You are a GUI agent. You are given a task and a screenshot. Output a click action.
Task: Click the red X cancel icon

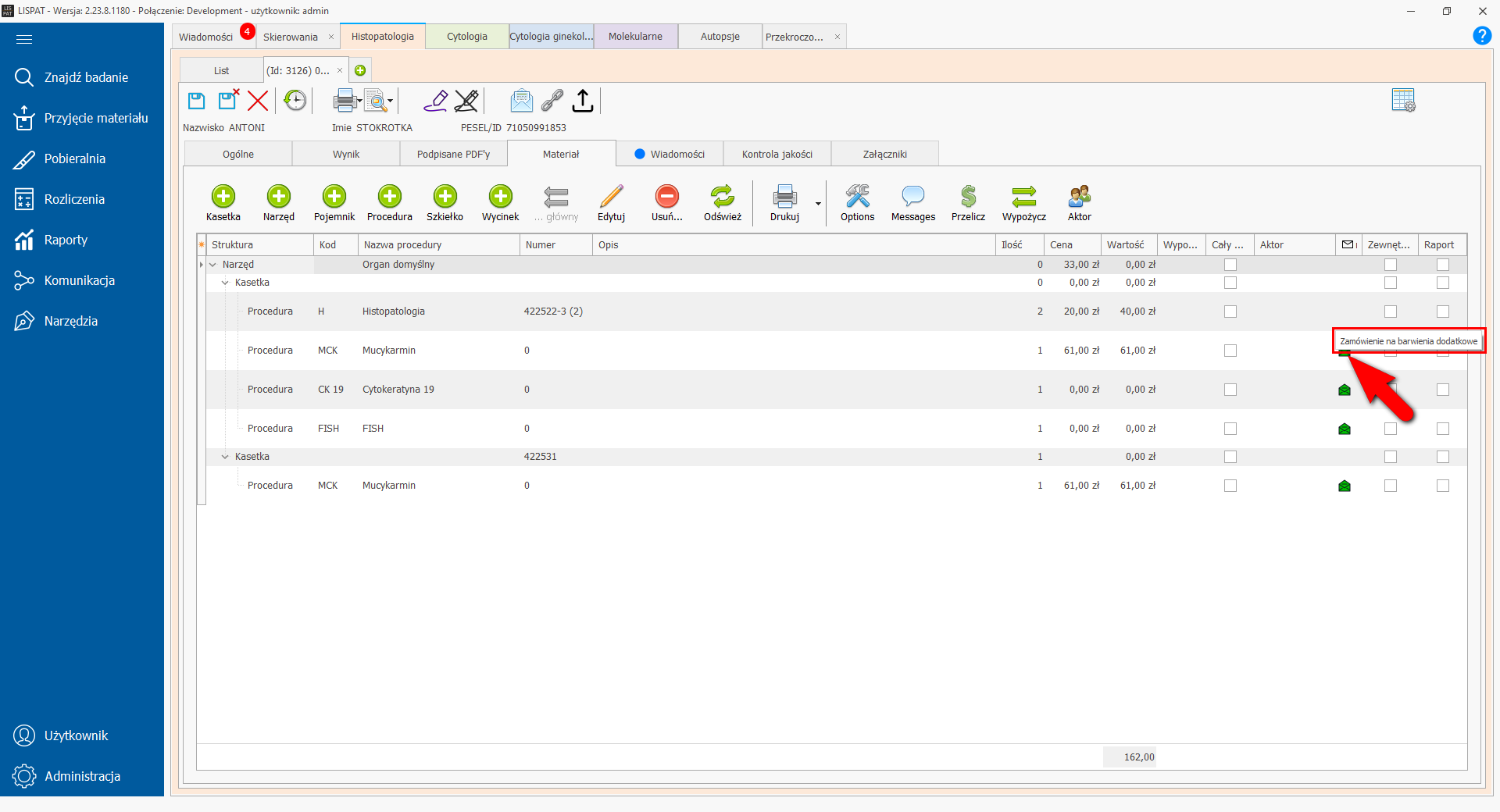(258, 101)
